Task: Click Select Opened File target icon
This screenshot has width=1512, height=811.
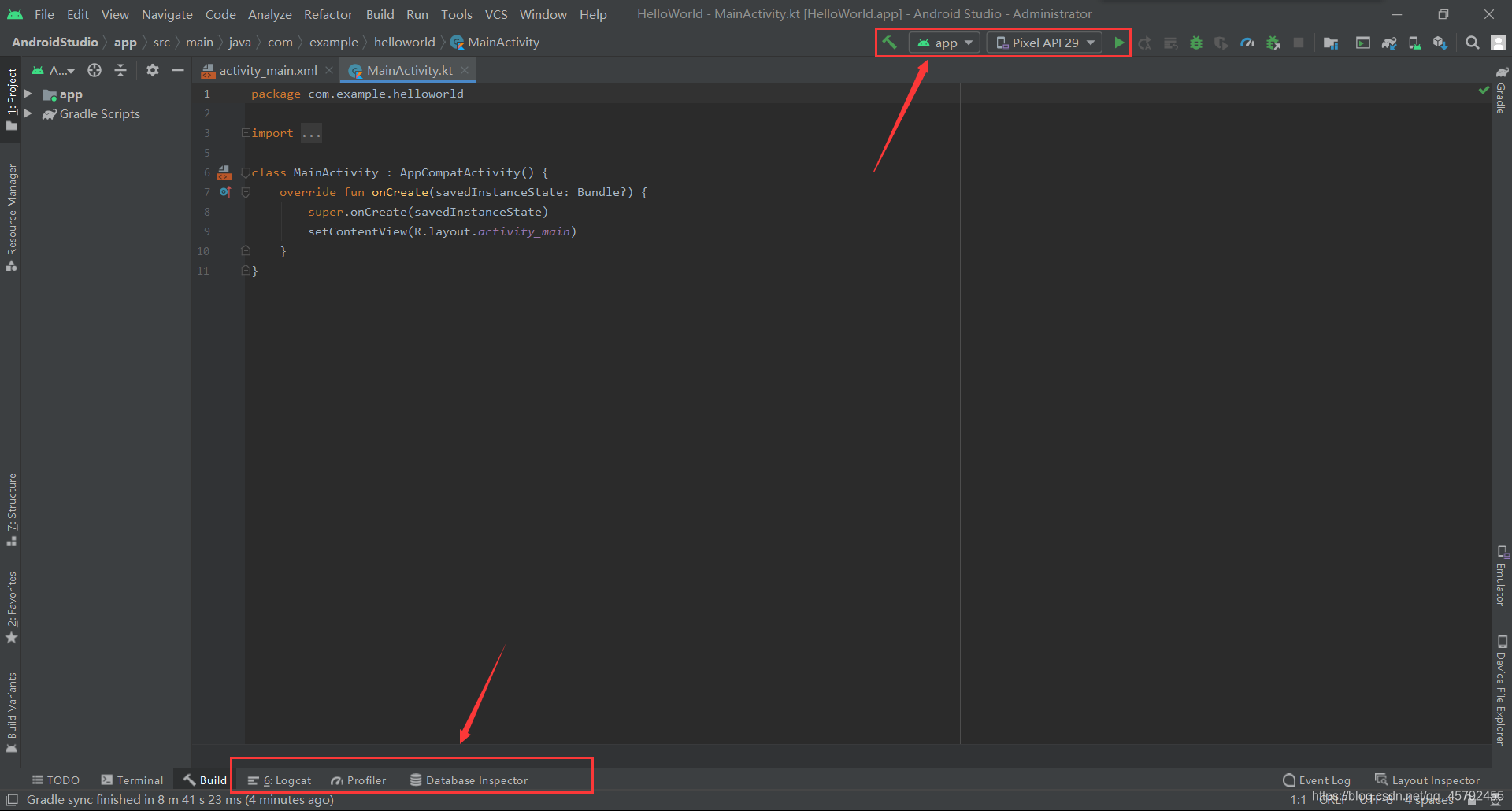Action: [94, 70]
